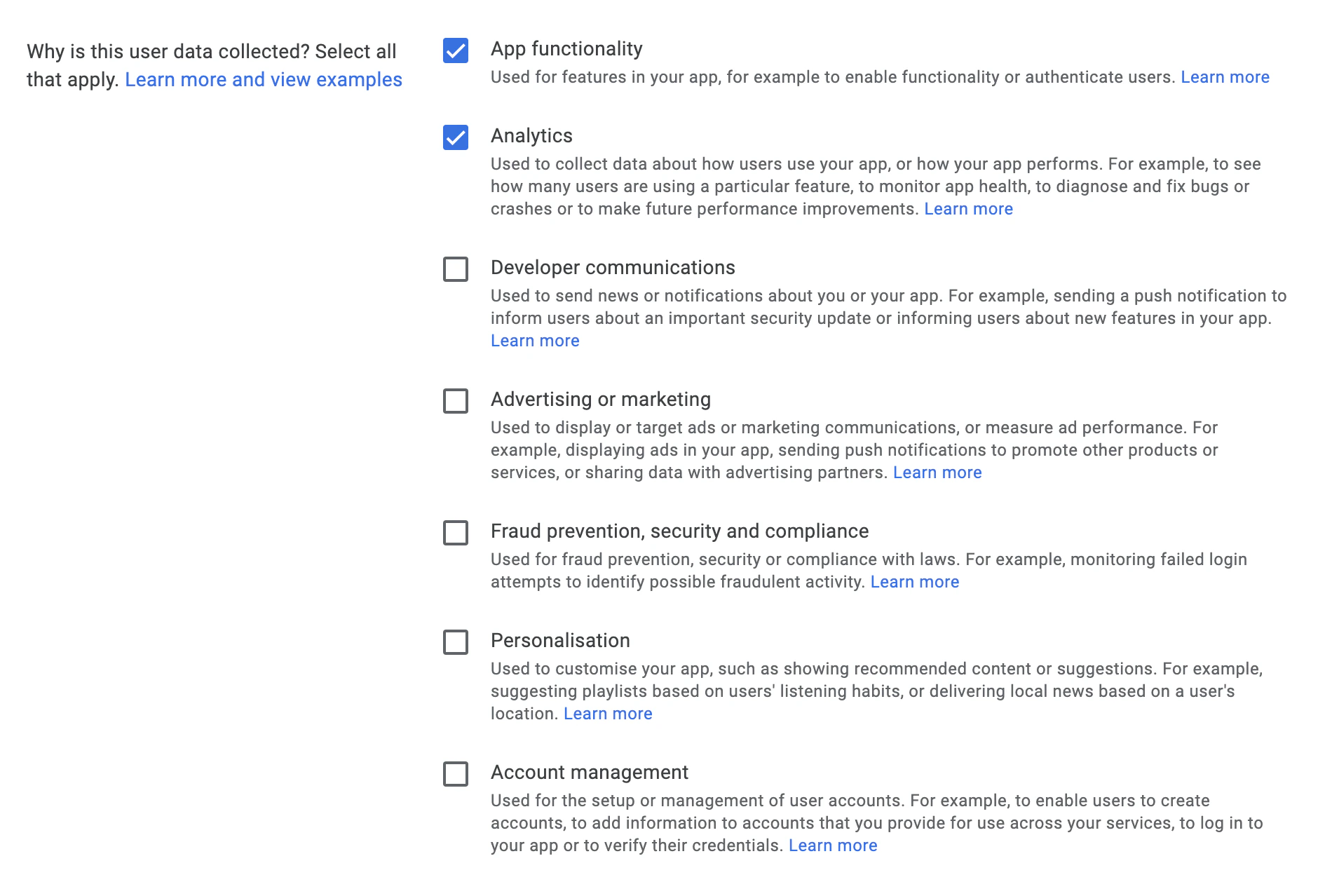Click the 'Developer communications' option heading

coord(613,268)
